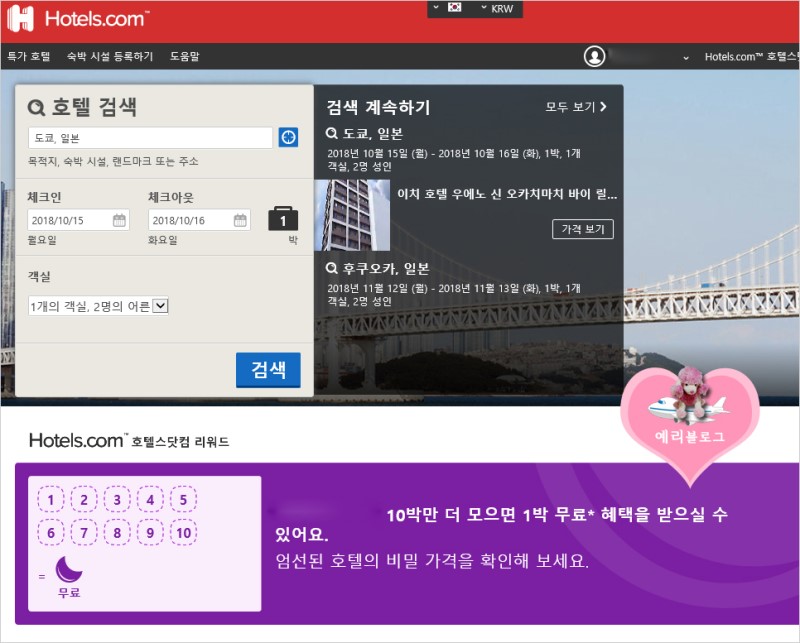This screenshot has height=643, width=800.
Task: Click the hotel building thumbnail
Action: coord(352,215)
